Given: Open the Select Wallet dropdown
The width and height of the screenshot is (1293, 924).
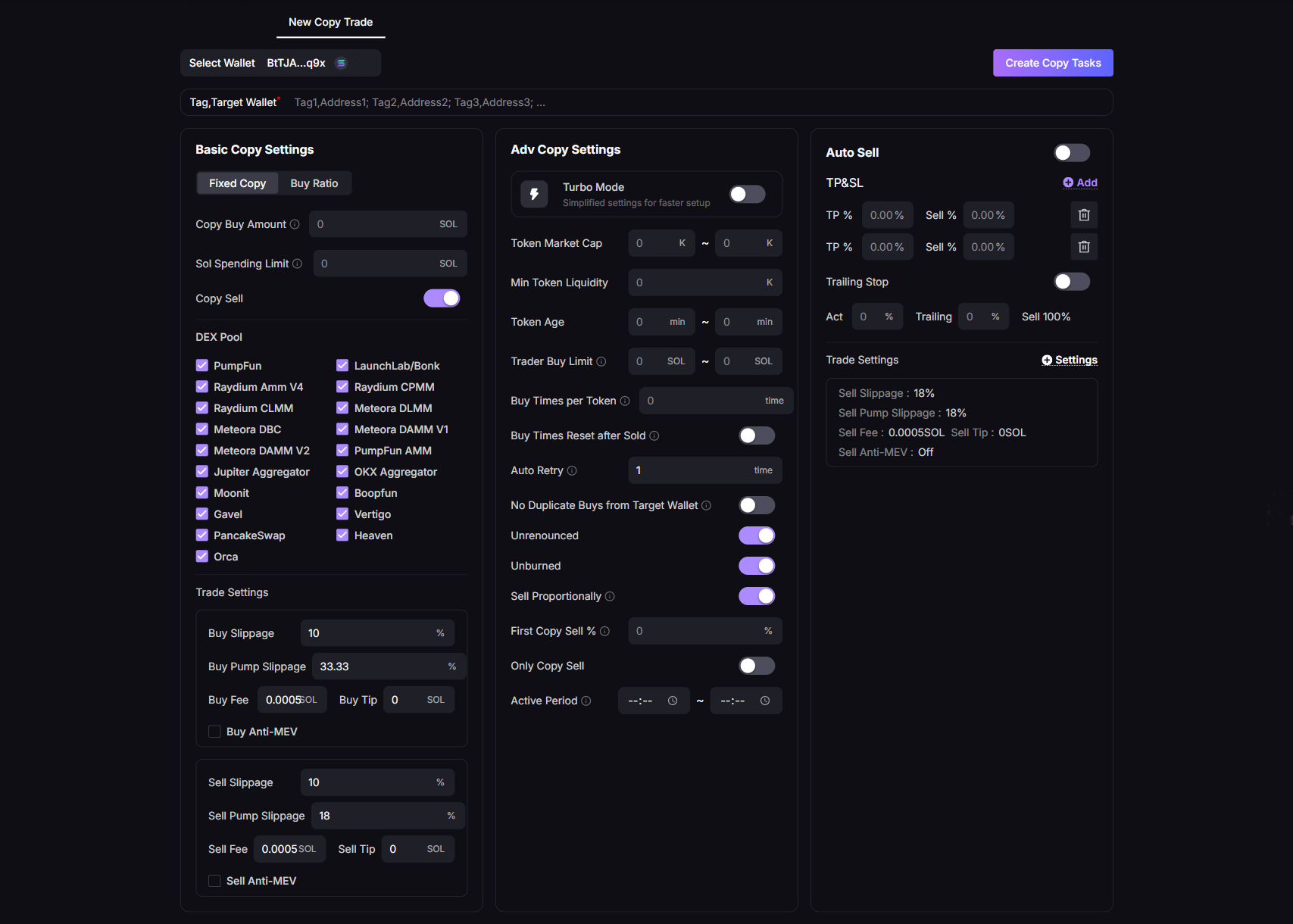Looking at the screenshot, I should (x=280, y=63).
